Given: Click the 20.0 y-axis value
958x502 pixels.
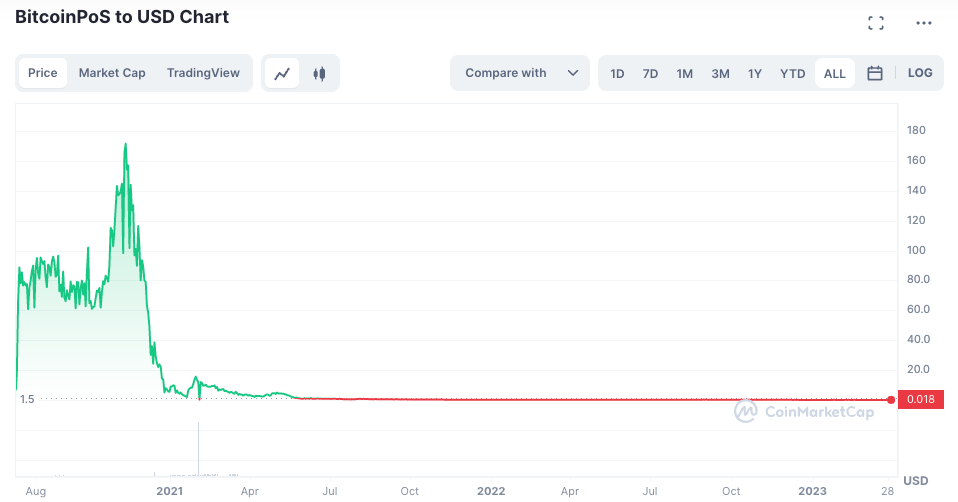Looking at the screenshot, I should [918, 369].
